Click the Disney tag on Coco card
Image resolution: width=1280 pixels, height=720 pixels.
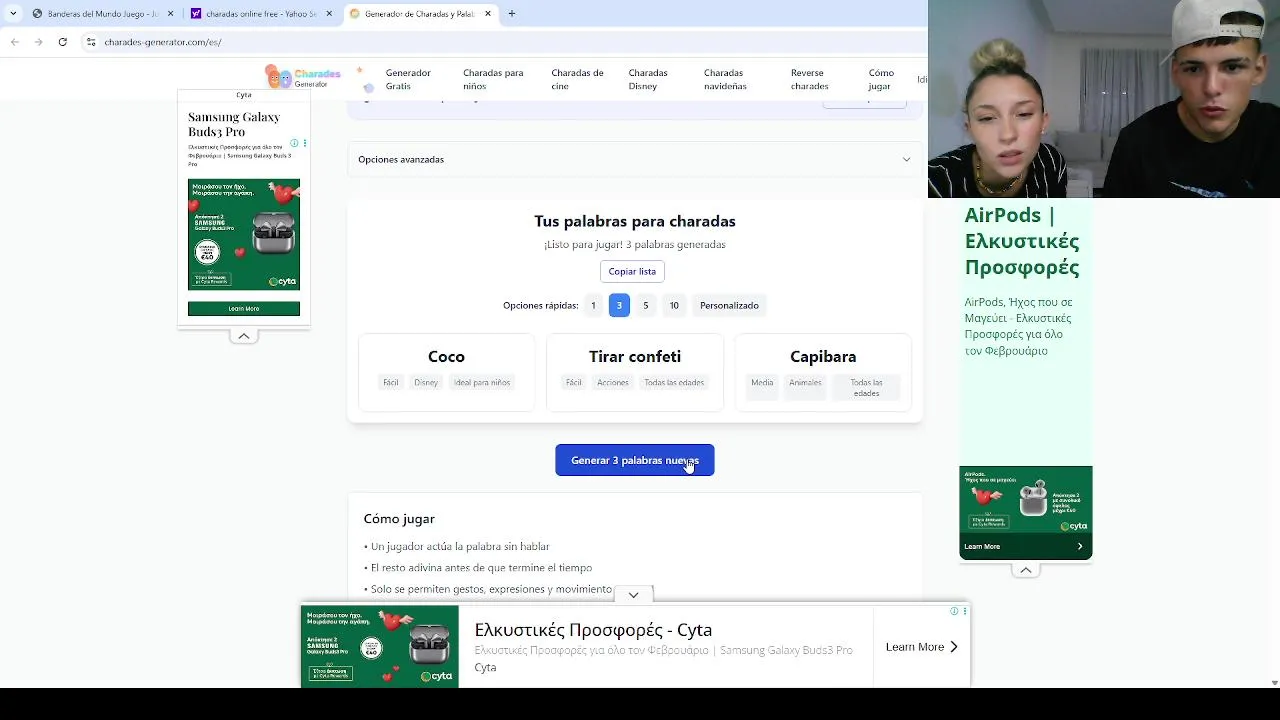pyautogui.click(x=426, y=382)
